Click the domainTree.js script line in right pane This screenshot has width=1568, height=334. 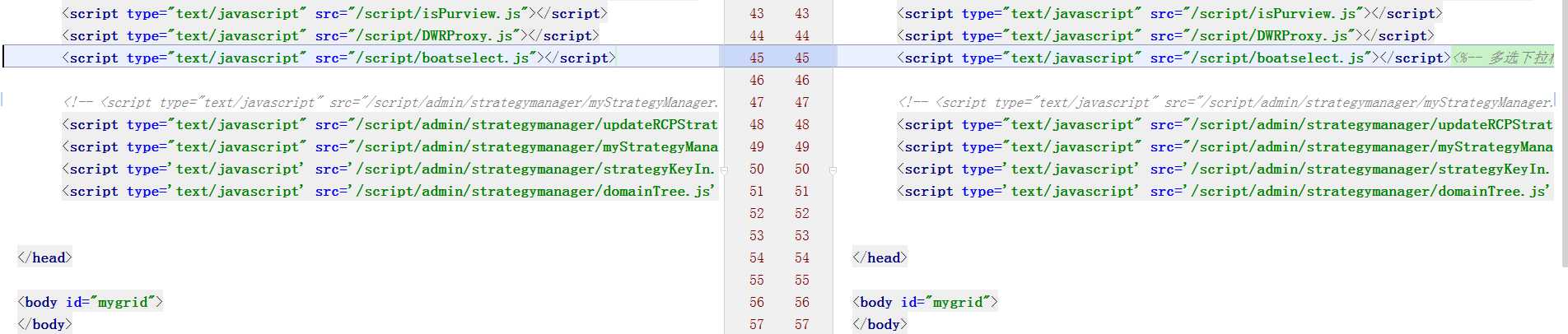pos(1225,191)
